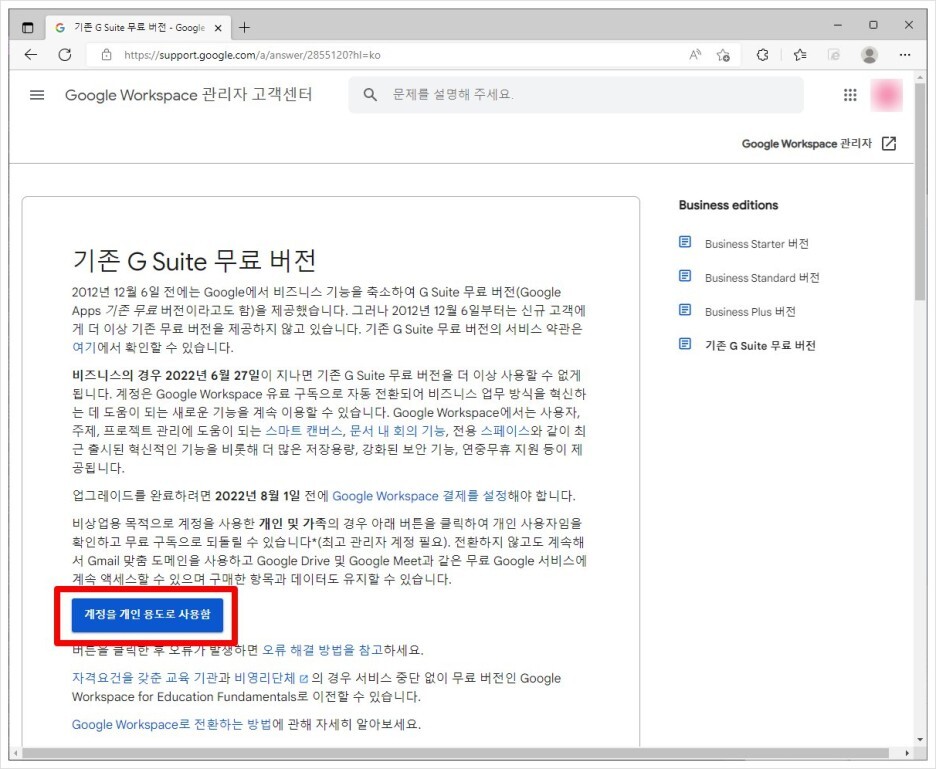Open the 오류 해결 방법을 참고 link
936x769 pixels.
[x=322, y=650]
